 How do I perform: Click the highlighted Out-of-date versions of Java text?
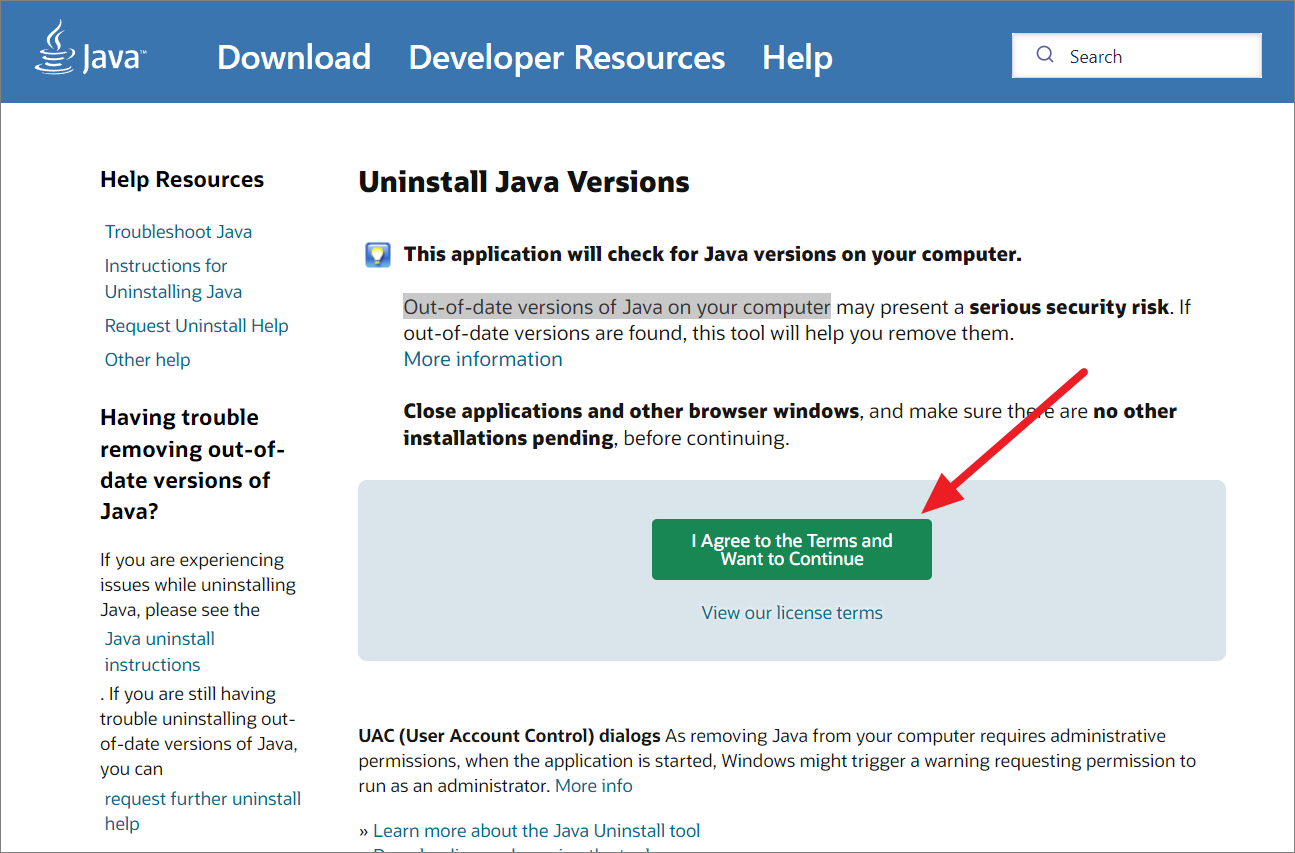[x=617, y=307]
